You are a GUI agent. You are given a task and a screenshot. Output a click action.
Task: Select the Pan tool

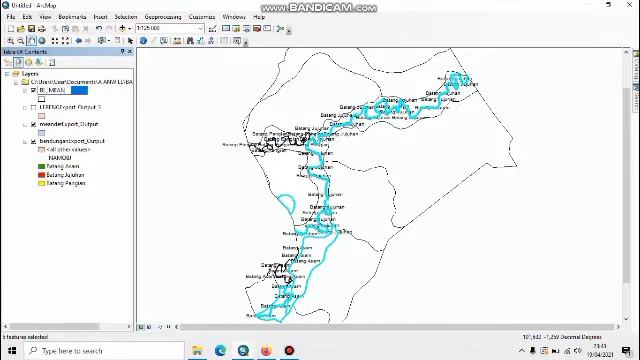tap(31, 41)
